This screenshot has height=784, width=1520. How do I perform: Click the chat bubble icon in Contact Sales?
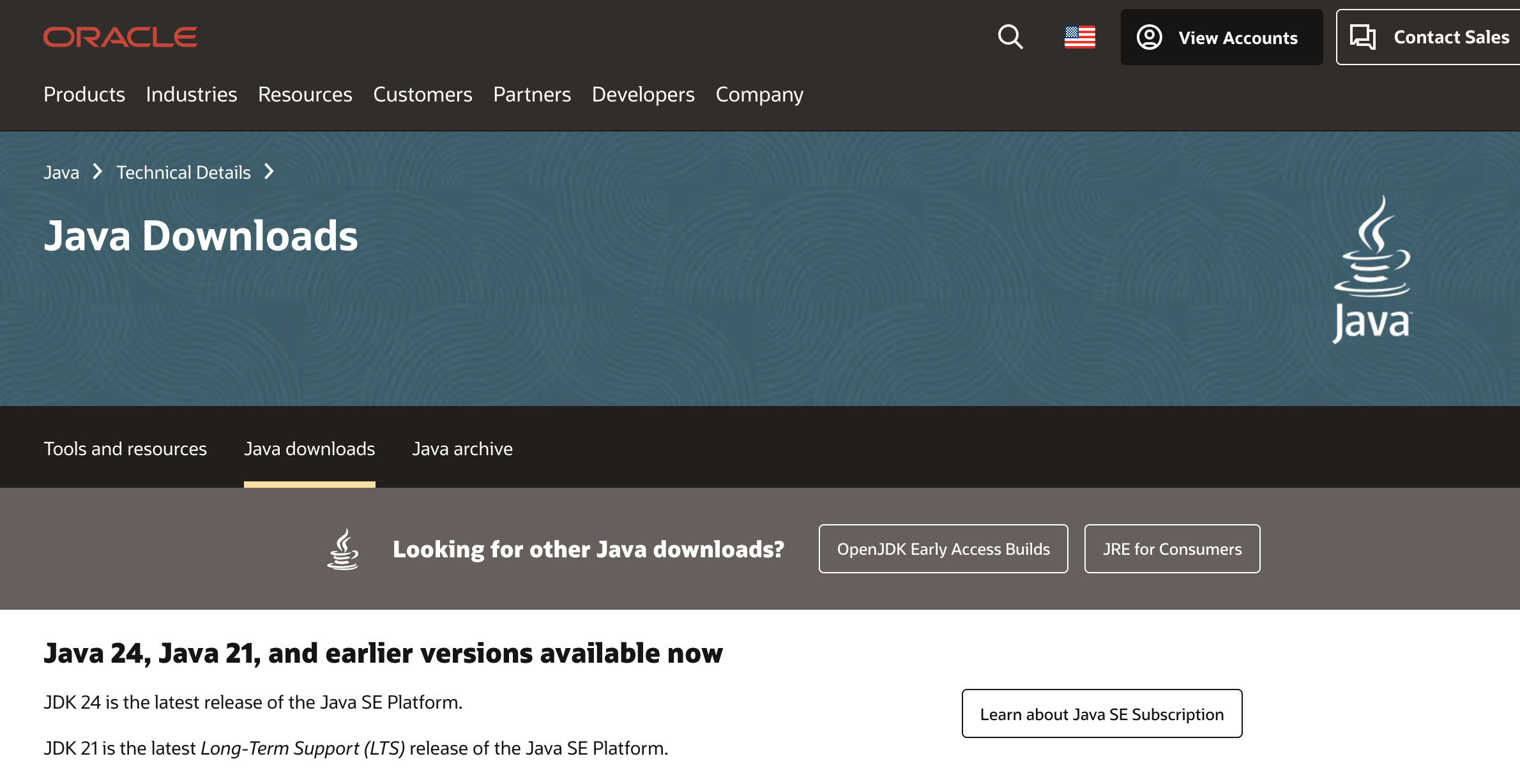[x=1362, y=37]
